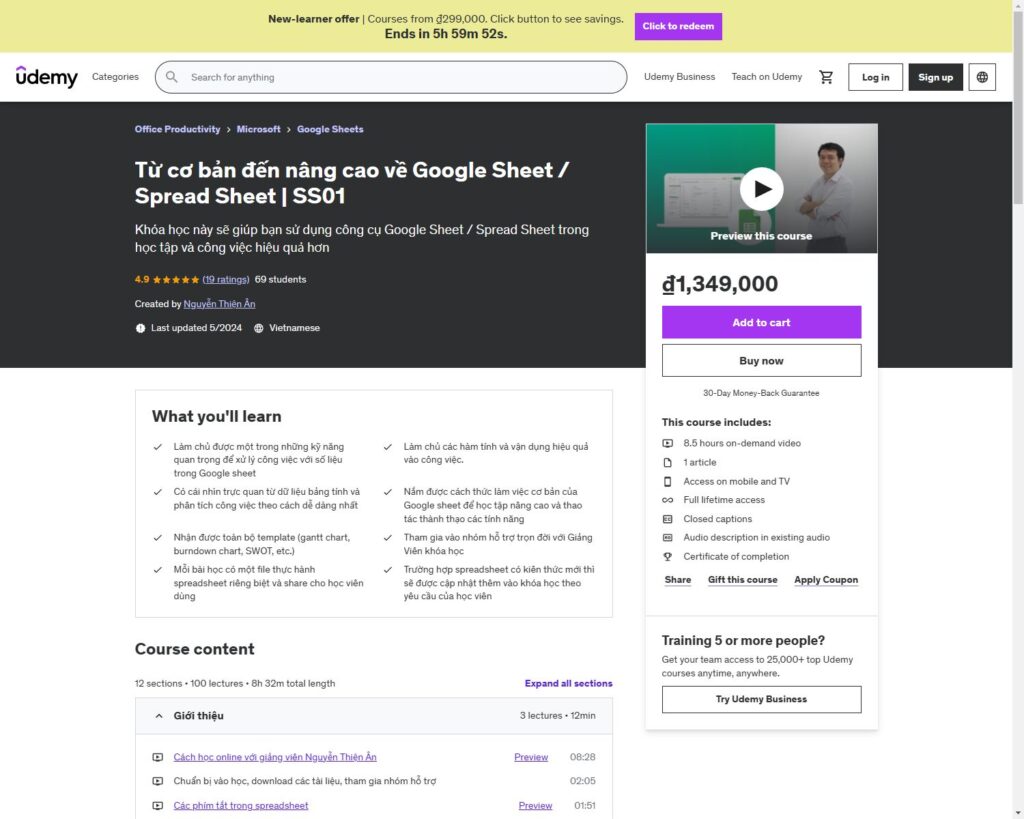The height and width of the screenshot is (819, 1024).
Task: Type in the Search for anything field
Action: (400, 77)
